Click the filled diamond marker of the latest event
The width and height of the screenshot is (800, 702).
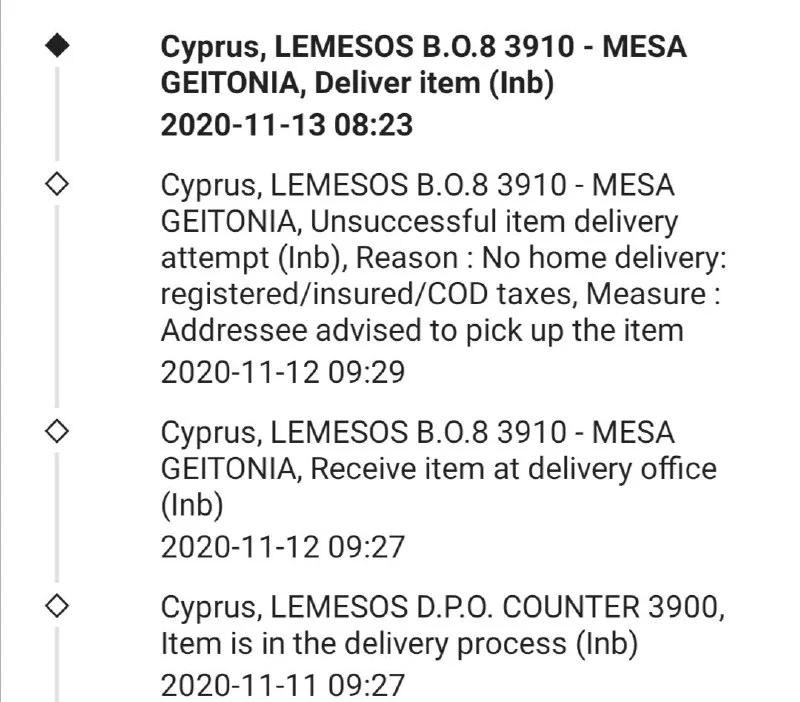[57, 48]
